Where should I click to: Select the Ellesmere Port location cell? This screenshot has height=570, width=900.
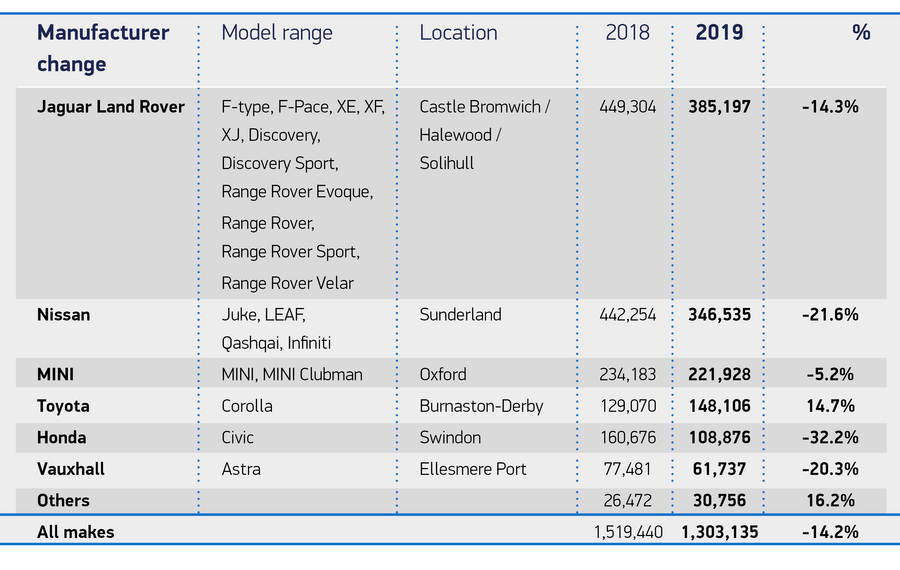tap(473, 469)
